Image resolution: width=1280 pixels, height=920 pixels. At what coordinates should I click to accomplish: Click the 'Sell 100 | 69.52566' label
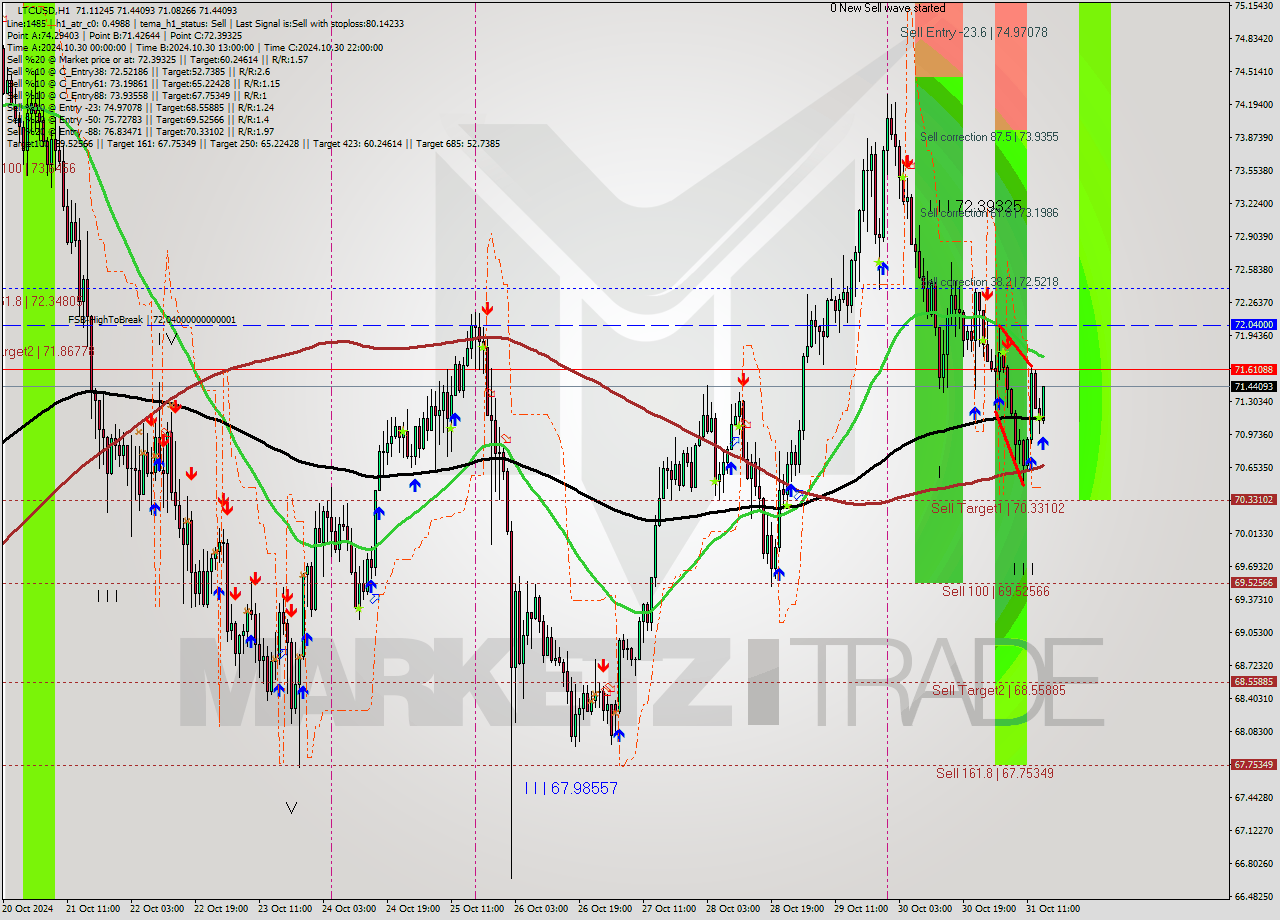tap(996, 591)
